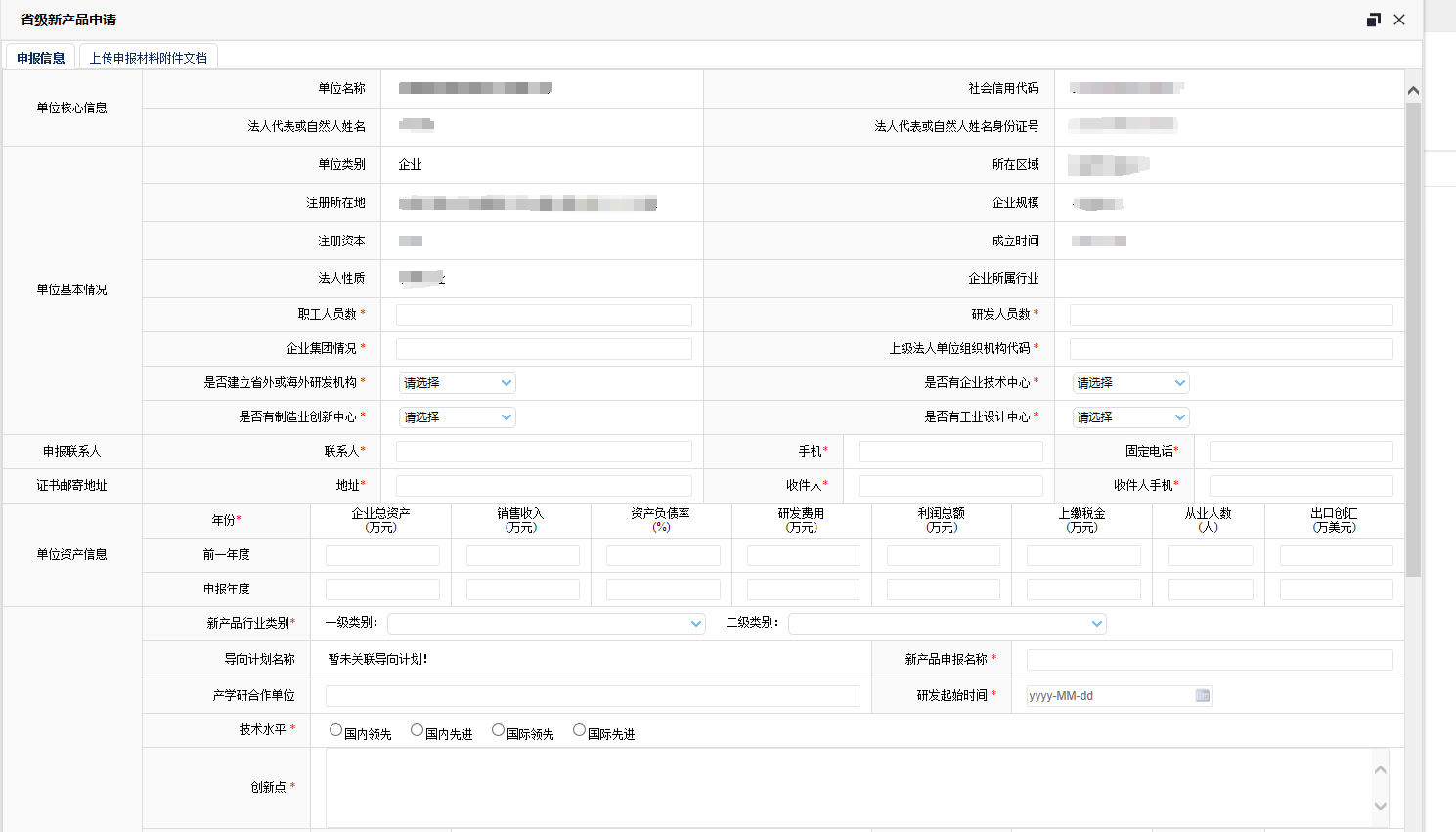Screen dimensions: 1456x832
Task: Open 是否建立省外或海外研发机构 dropdown
Action: tap(457, 383)
